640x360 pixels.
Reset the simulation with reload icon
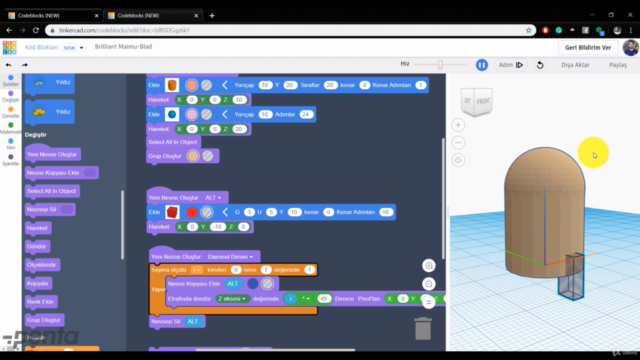tap(540, 65)
